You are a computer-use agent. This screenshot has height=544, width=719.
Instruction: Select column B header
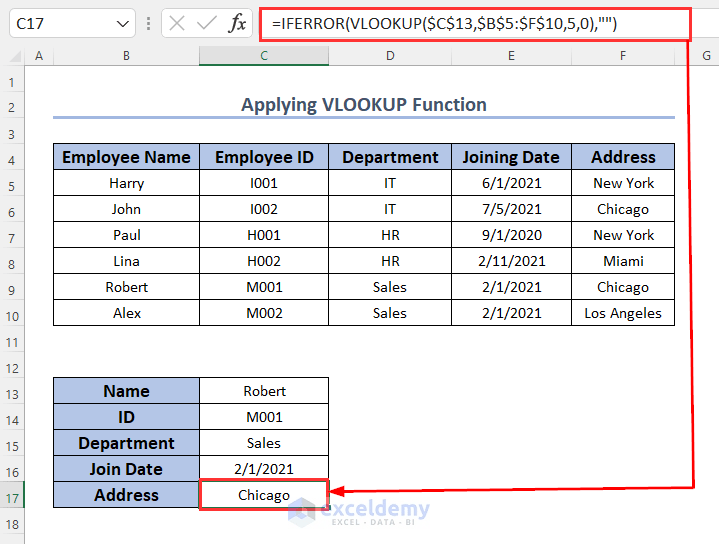tap(126, 56)
